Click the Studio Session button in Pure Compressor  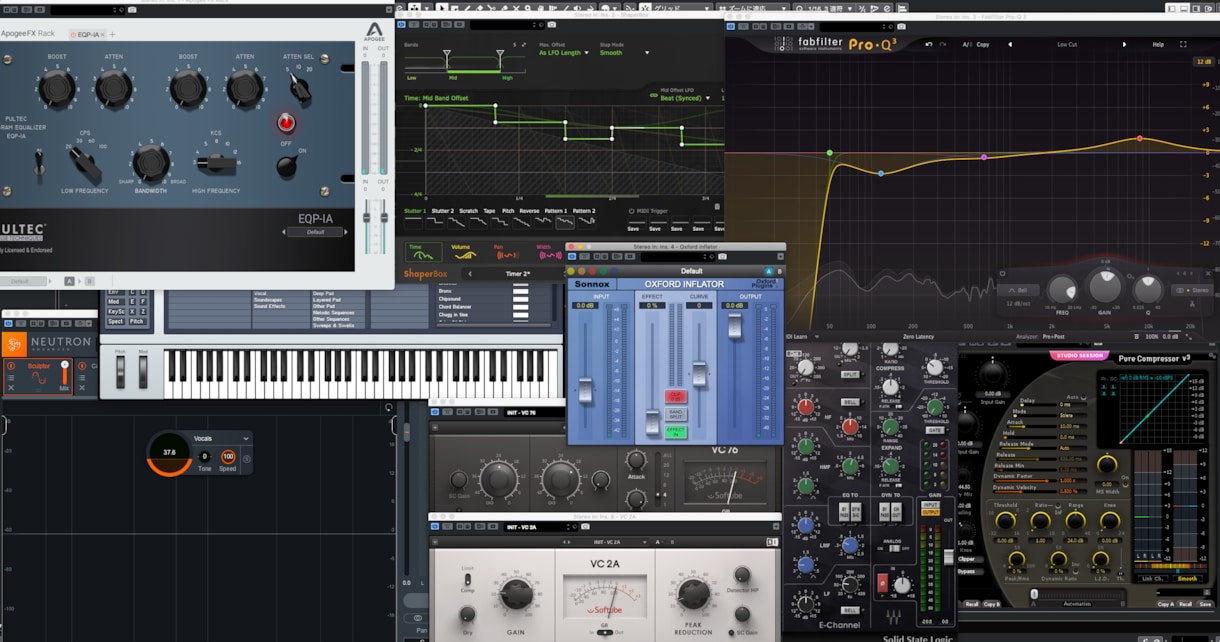pyautogui.click(x=1079, y=356)
